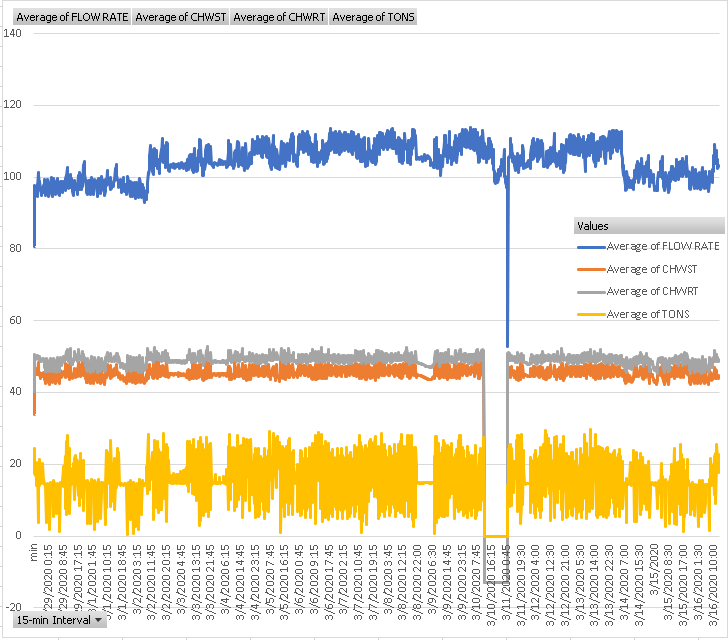This screenshot has height=640, width=728.
Task: Click the -20 label on the vertical axis
Action: pos(13,607)
